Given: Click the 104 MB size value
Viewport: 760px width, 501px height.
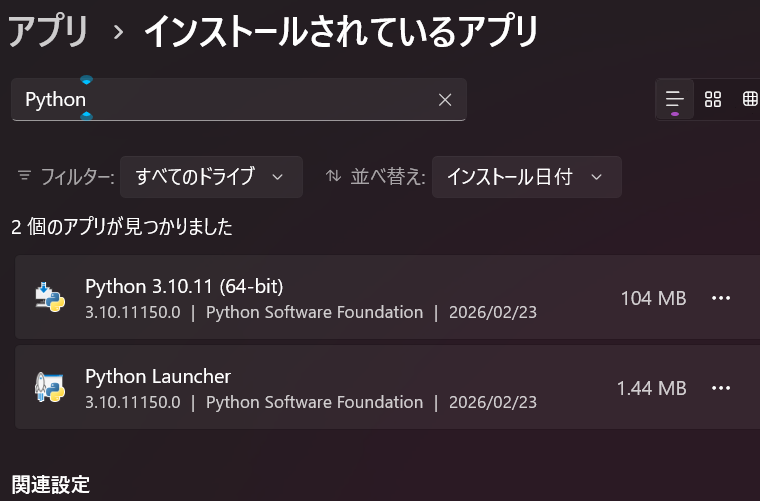Looking at the screenshot, I should [653, 298].
